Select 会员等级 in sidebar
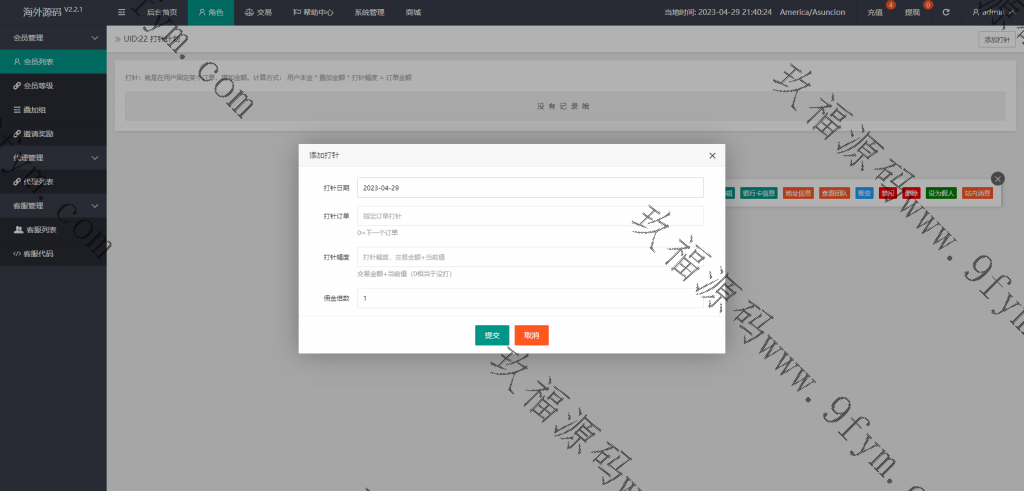The image size is (1024, 491). pos(38,85)
